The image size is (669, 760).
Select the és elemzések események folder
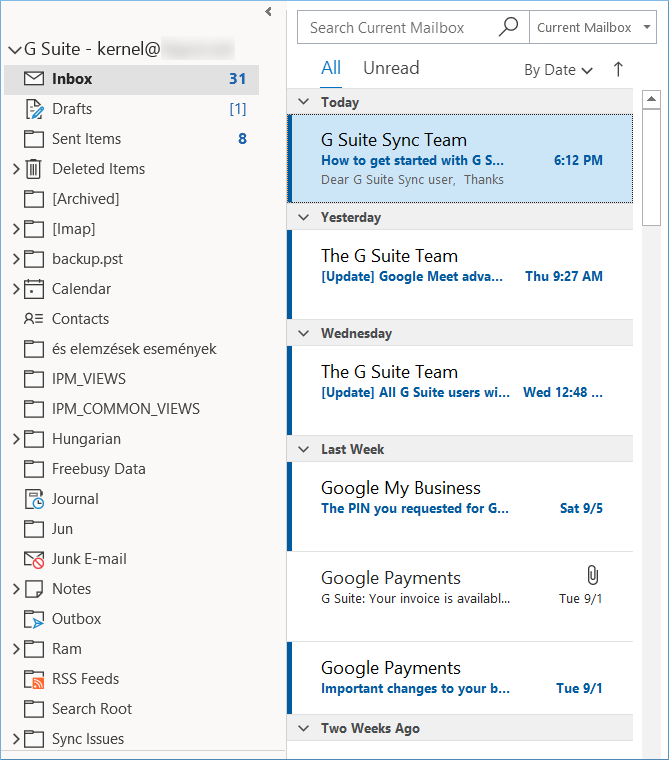(134, 349)
